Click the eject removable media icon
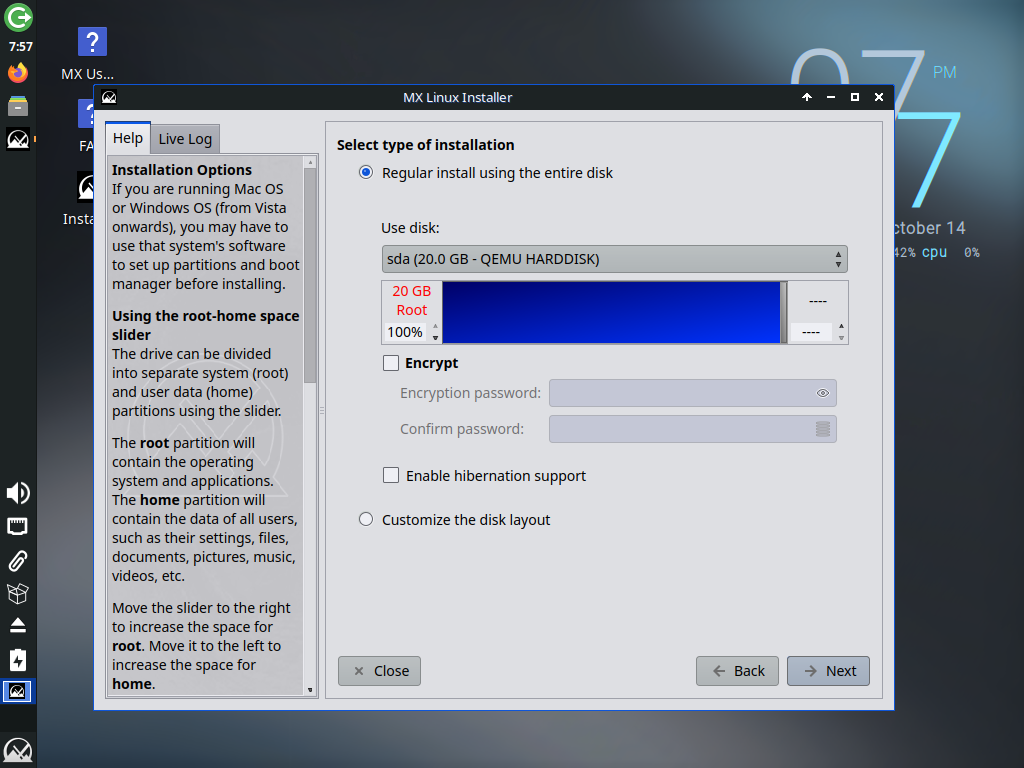1024x768 pixels. 18,626
